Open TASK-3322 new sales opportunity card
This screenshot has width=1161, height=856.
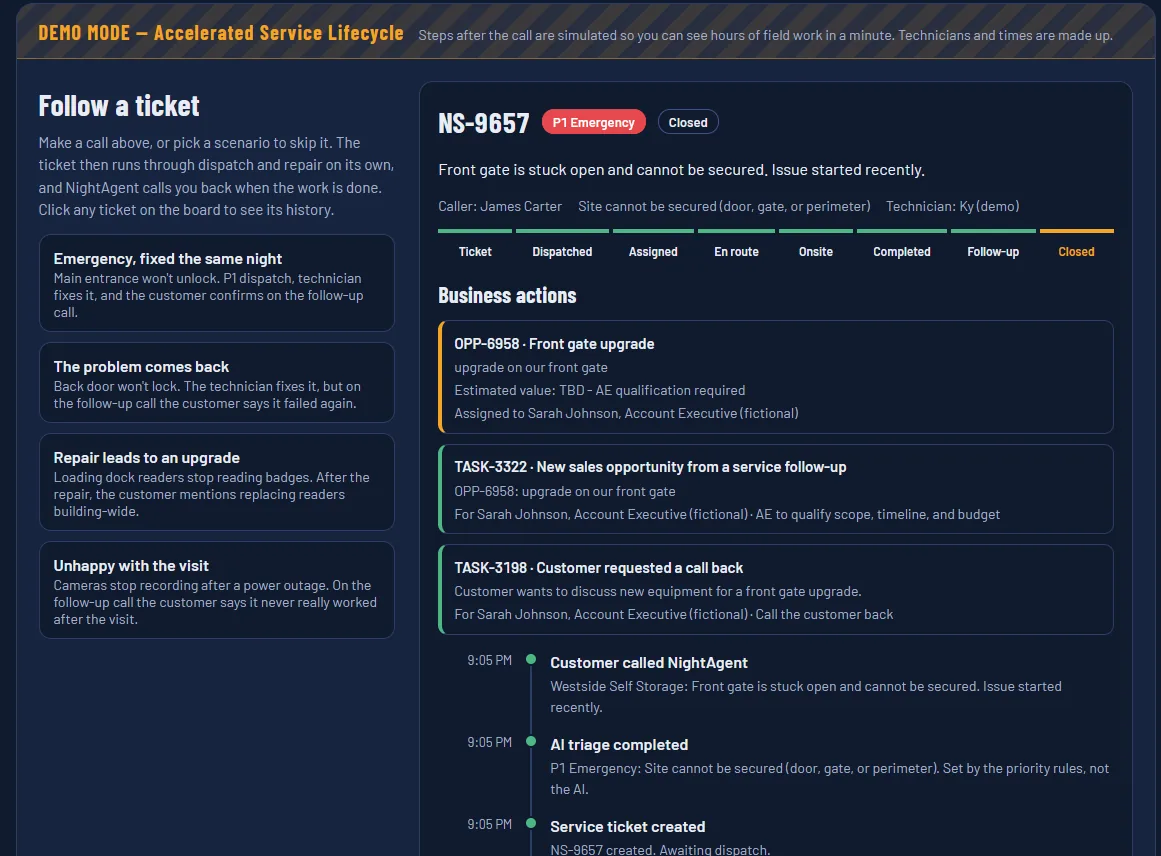776,489
